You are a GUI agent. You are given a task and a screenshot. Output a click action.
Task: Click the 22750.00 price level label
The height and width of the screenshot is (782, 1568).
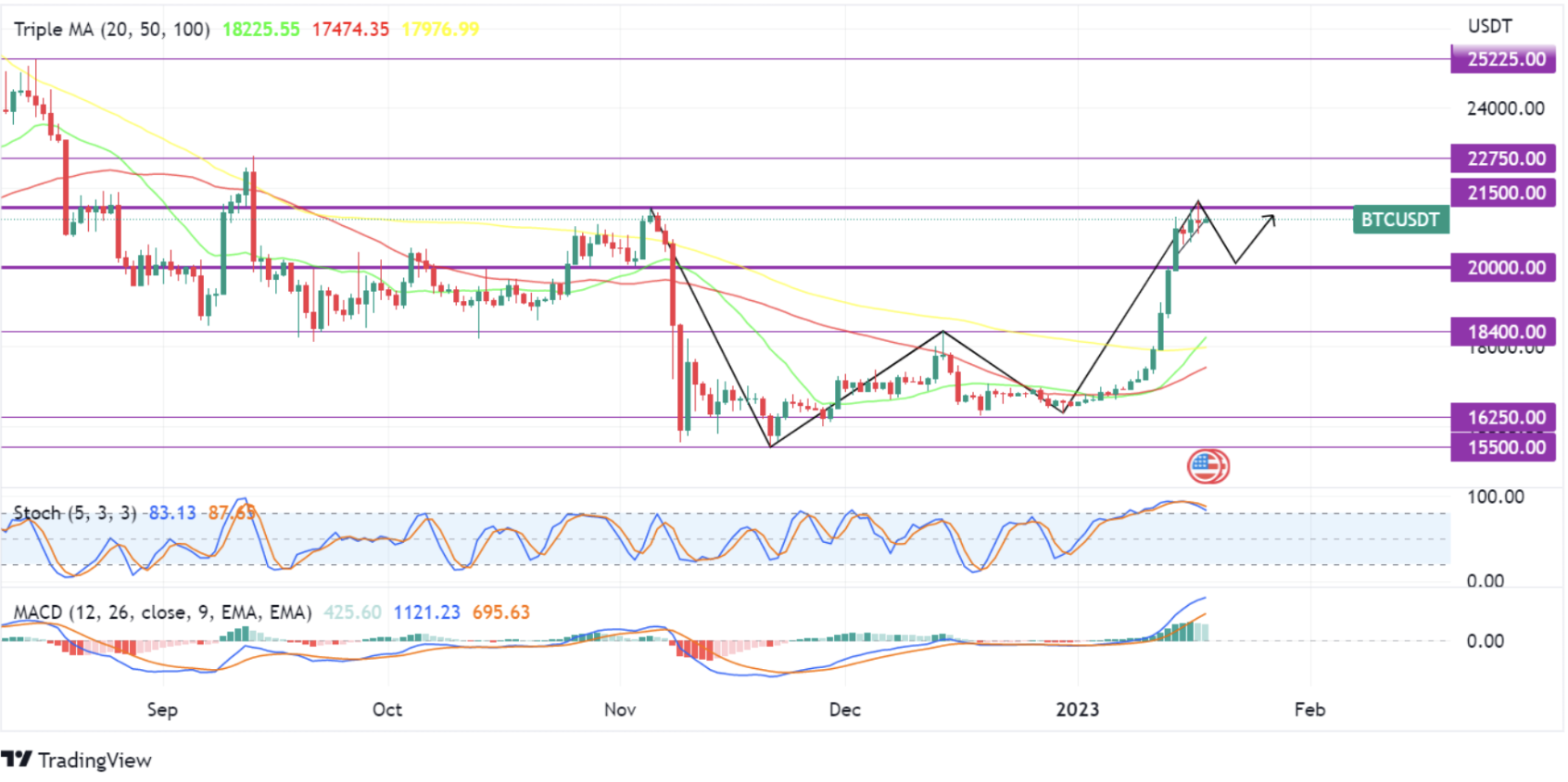(1503, 158)
